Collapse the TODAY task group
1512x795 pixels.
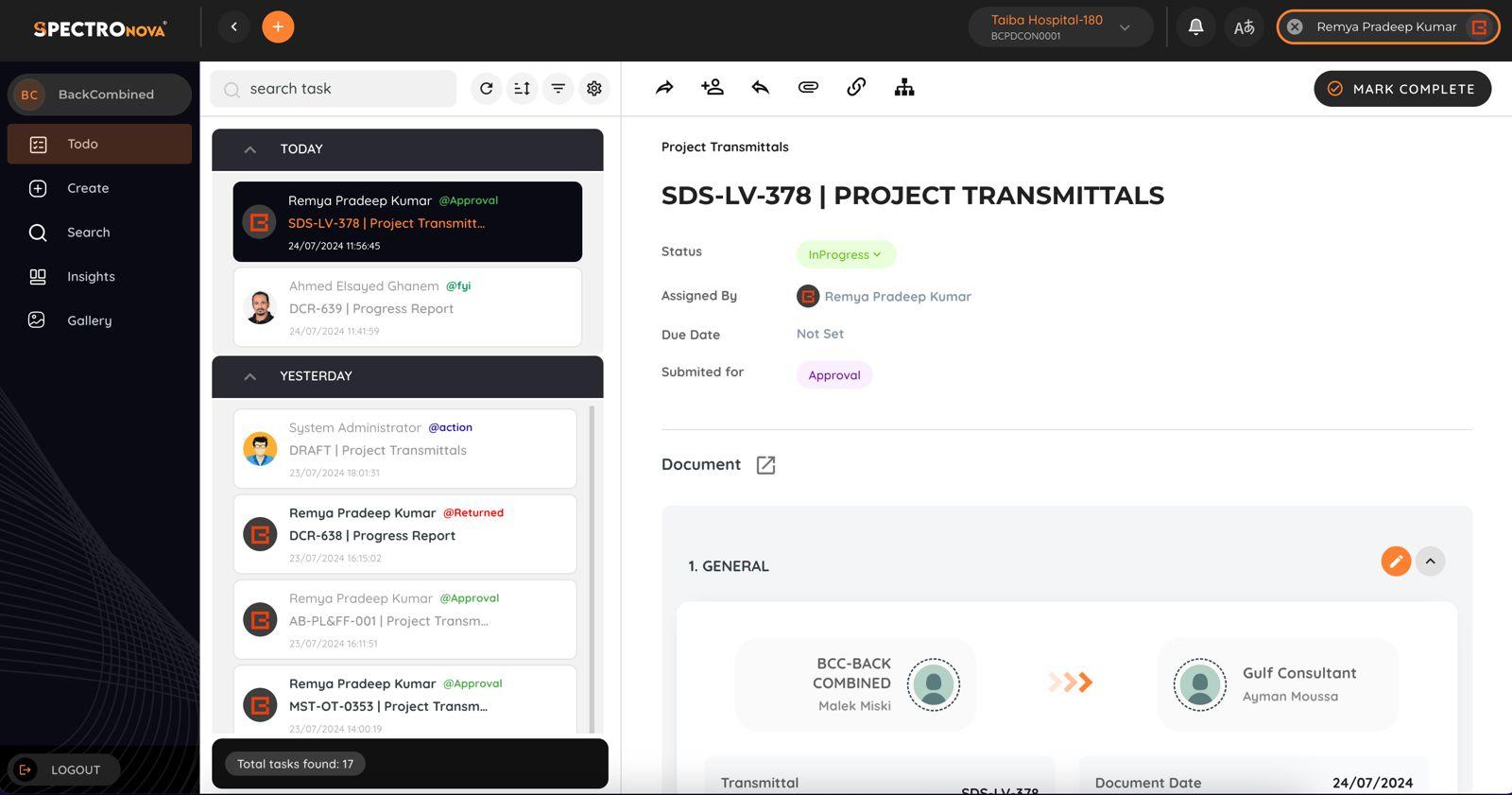tap(249, 149)
